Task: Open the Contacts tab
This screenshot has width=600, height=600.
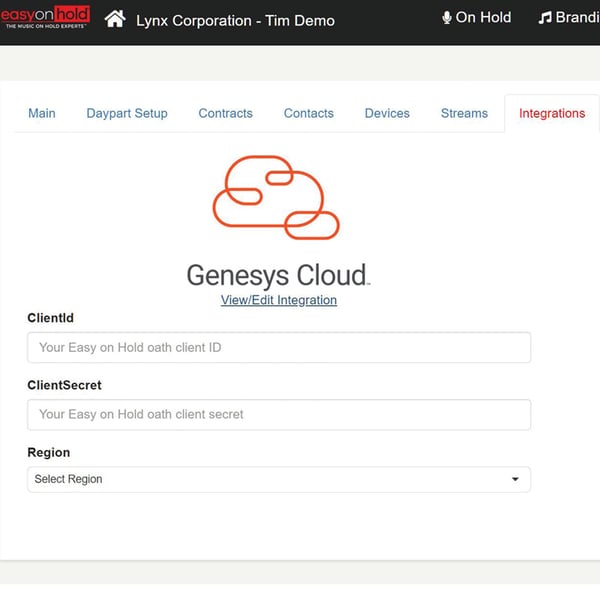Action: point(309,113)
